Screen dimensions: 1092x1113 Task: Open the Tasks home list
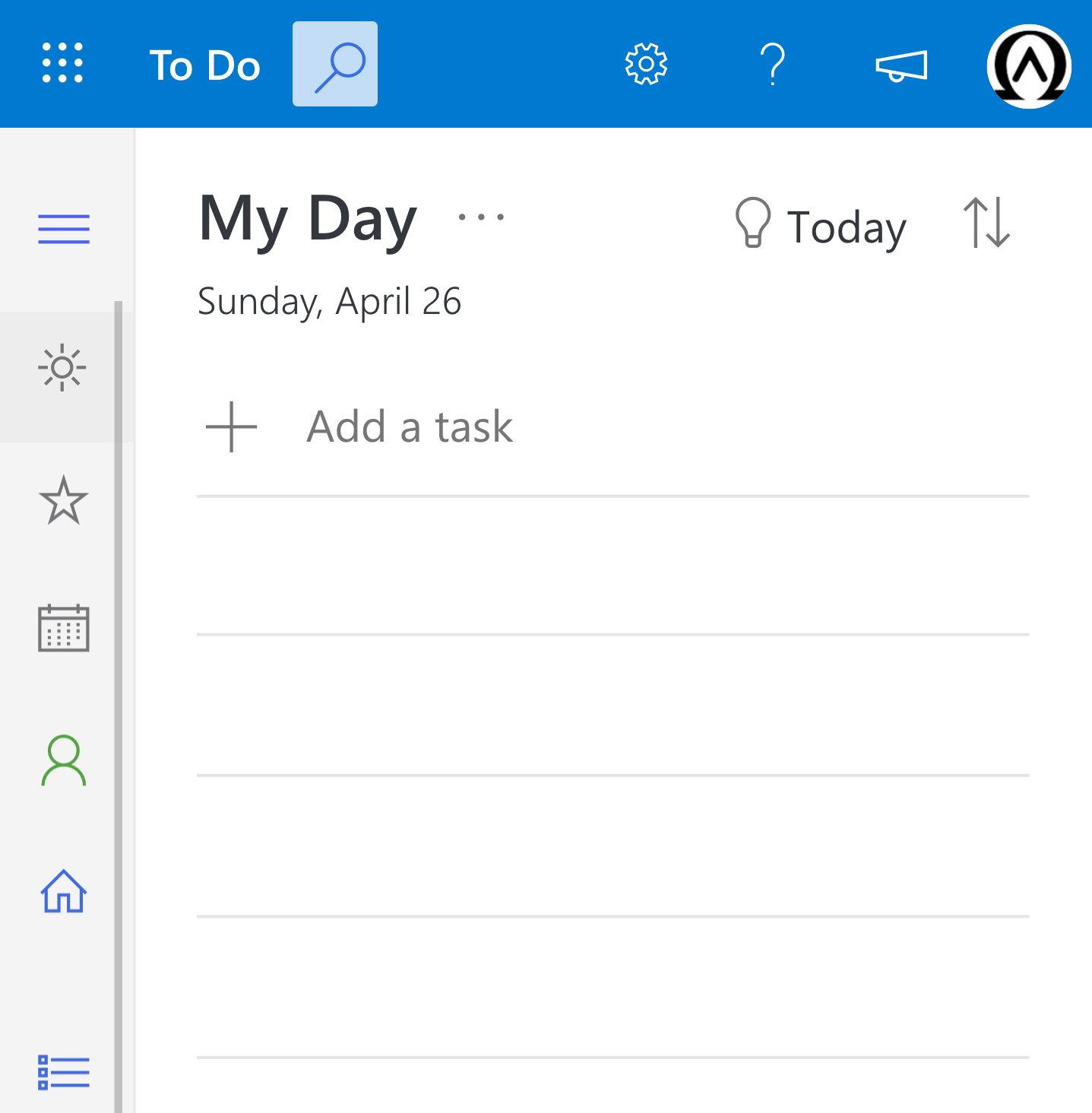tap(65, 894)
